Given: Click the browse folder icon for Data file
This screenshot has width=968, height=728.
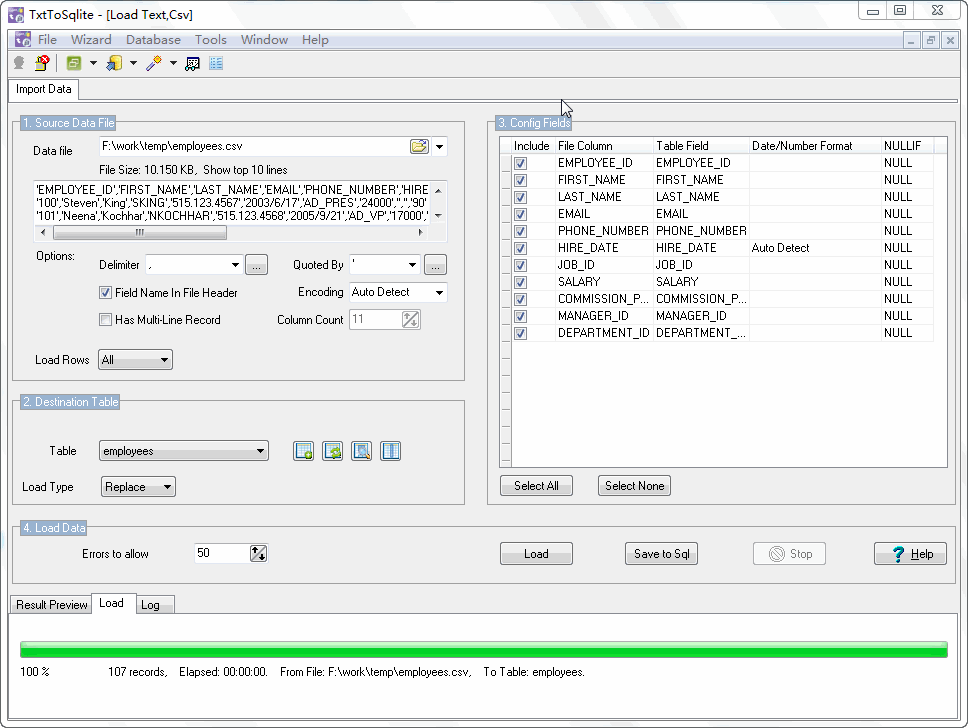Looking at the screenshot, I should pos(419,146).
